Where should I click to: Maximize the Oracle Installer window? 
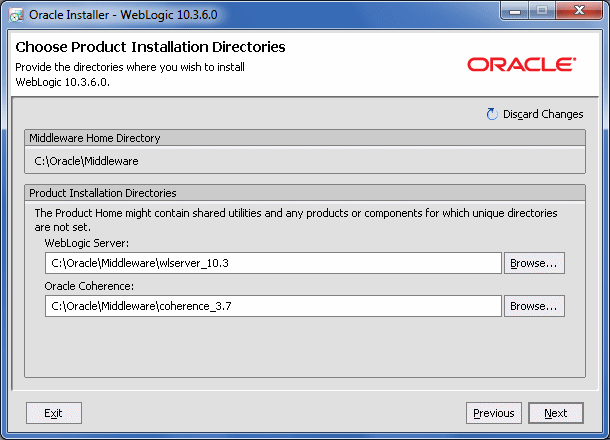coord(544,13)
